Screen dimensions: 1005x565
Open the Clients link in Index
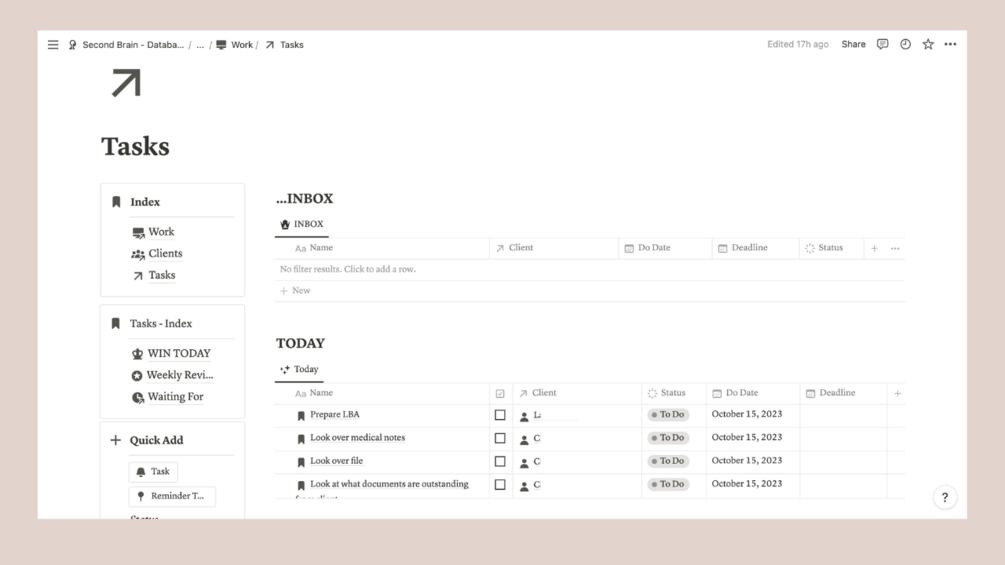tap(165, 254)
